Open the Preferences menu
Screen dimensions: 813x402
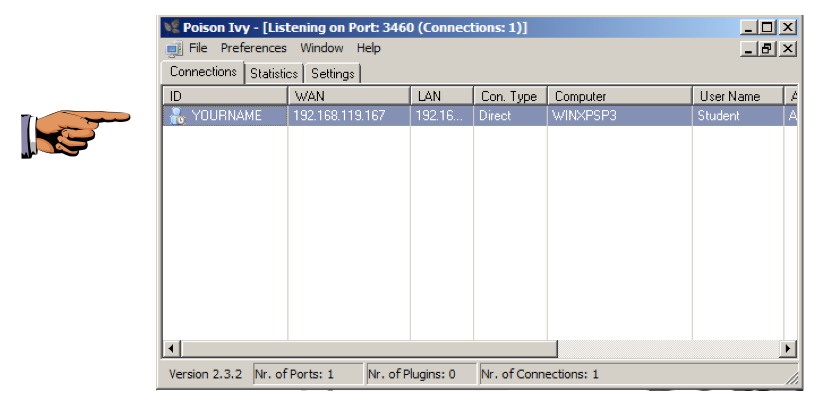254,48
